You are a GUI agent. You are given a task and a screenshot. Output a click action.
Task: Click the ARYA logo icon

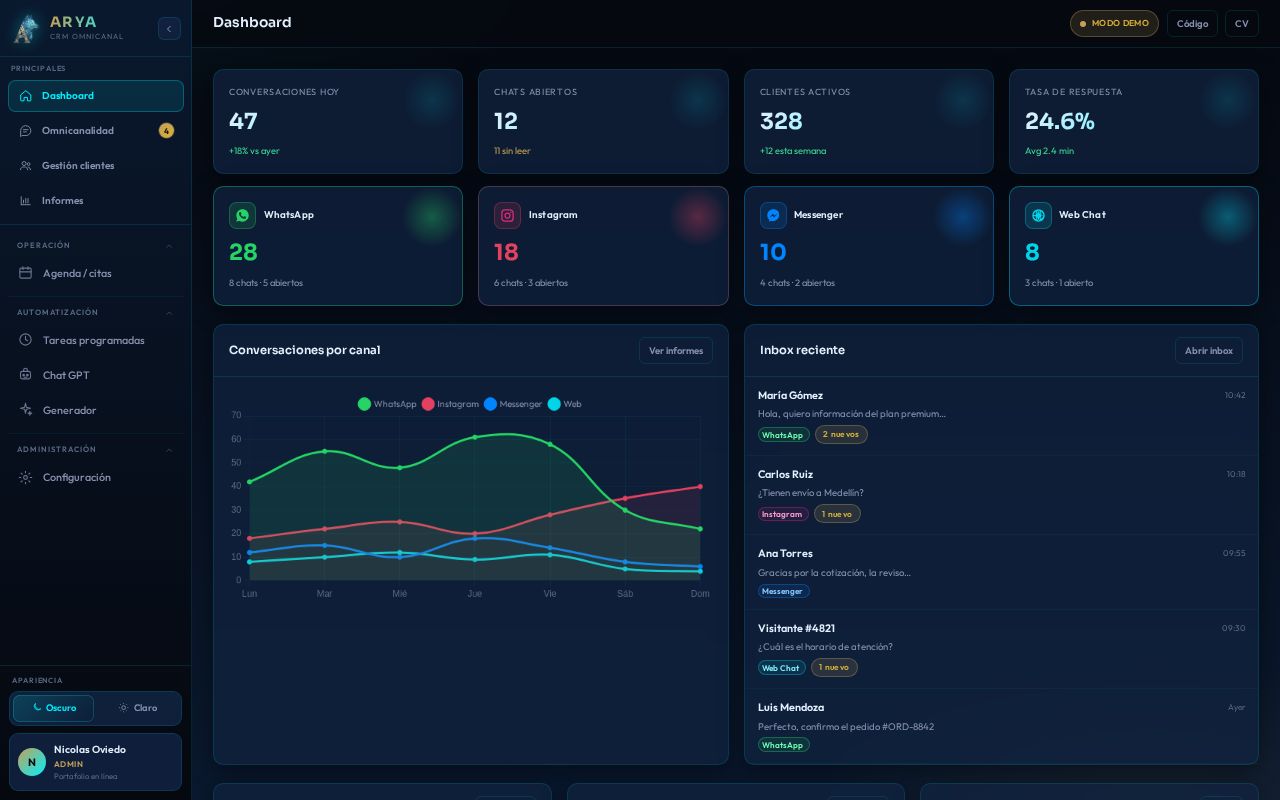click(x=26, y=28)
